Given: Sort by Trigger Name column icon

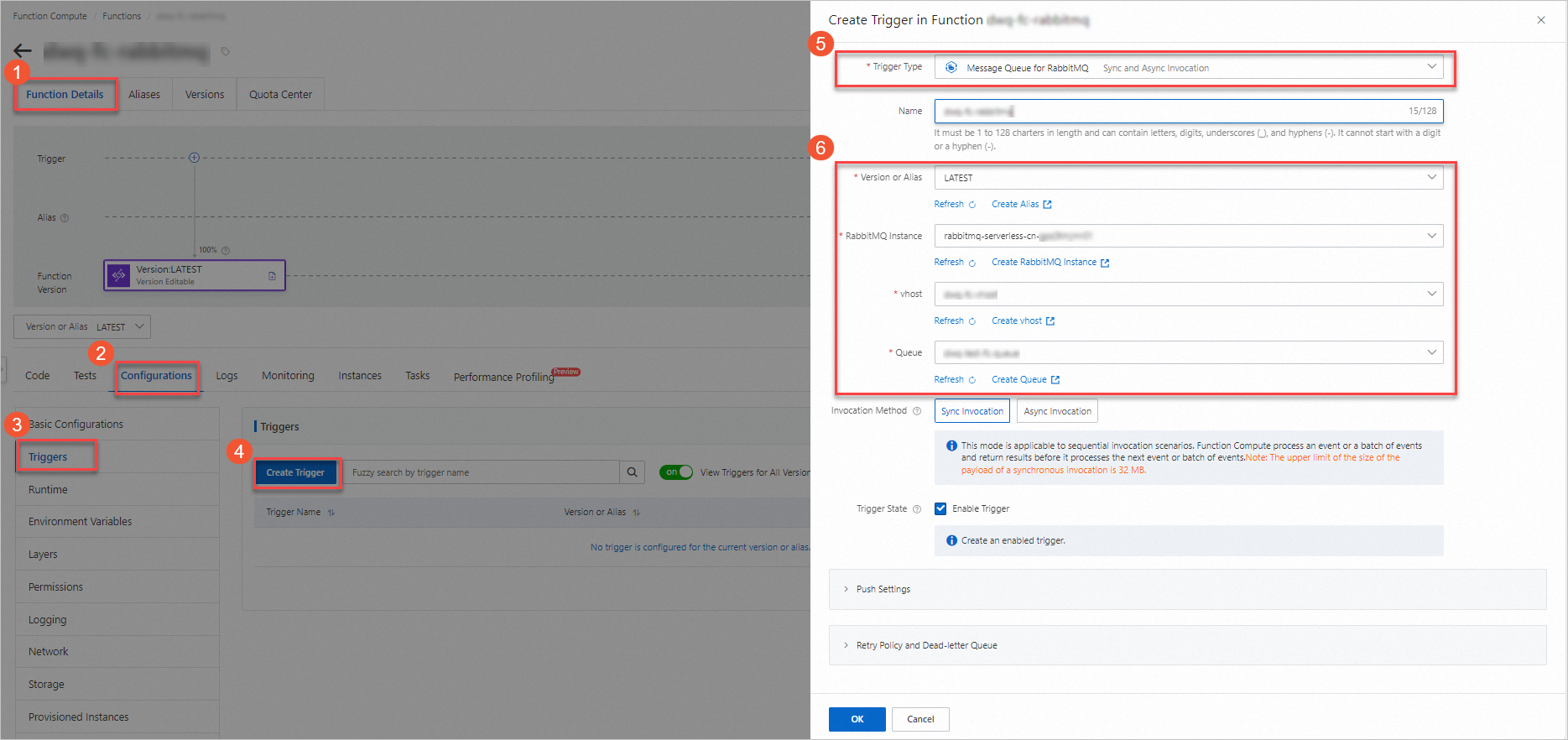Looking at the screenshot, I should [x=331, y=513].
